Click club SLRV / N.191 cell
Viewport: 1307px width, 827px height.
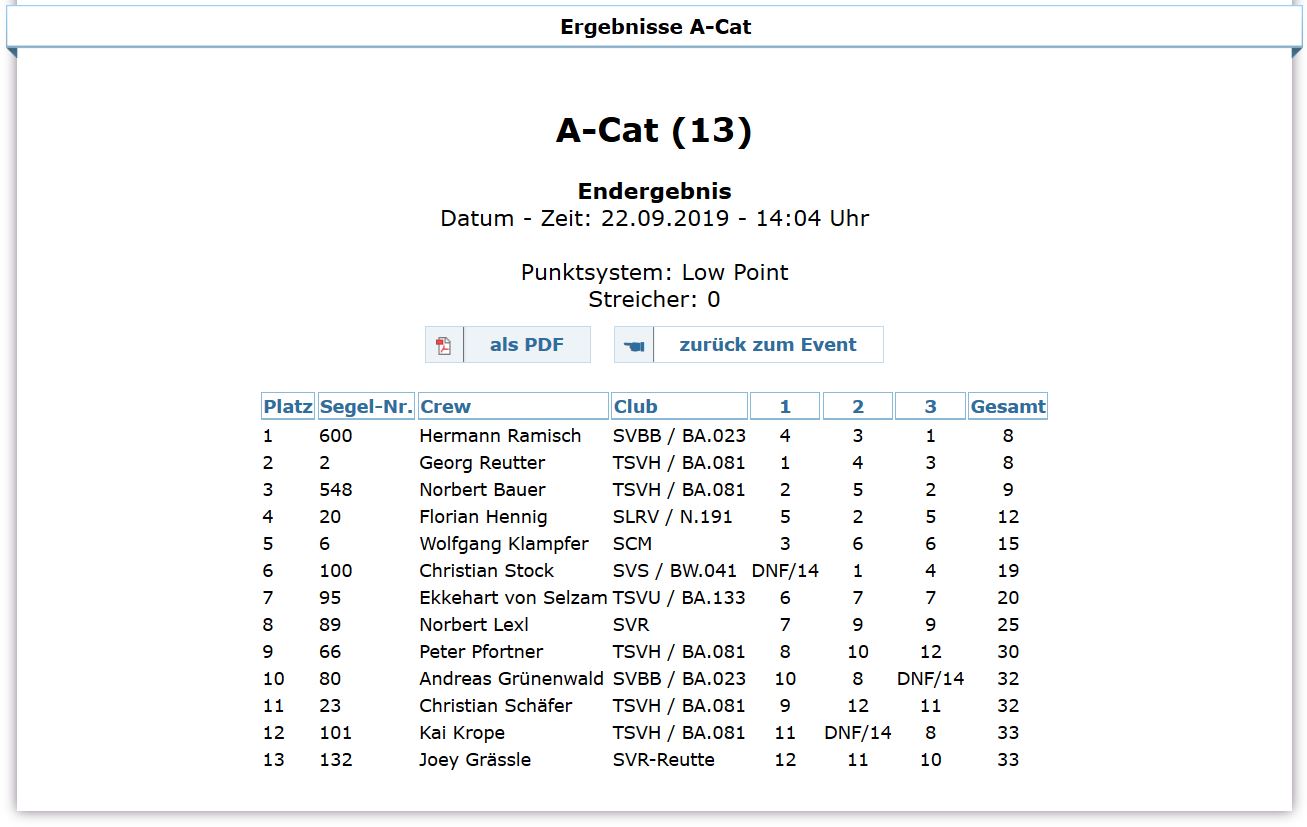(672, 517)
